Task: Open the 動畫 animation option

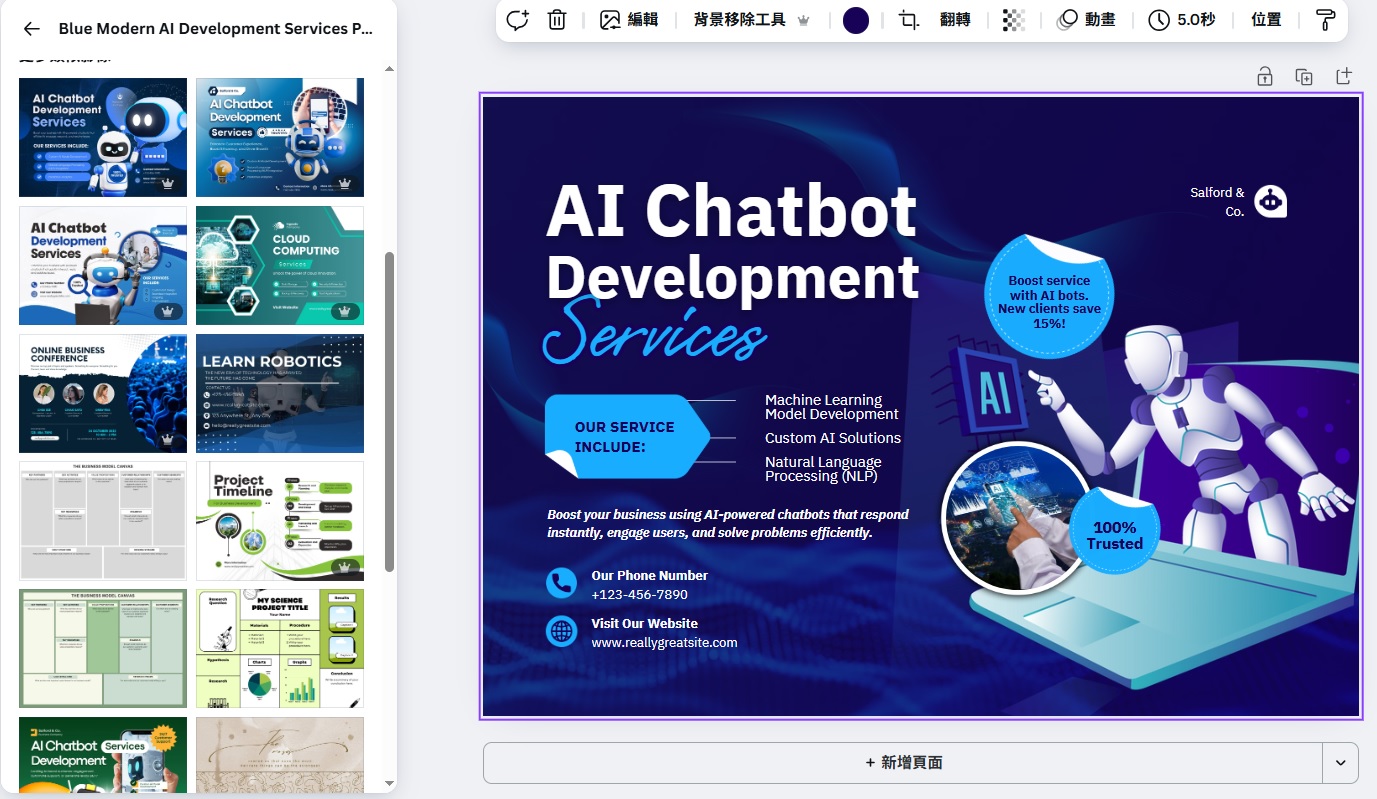Action: (1086, 19)
